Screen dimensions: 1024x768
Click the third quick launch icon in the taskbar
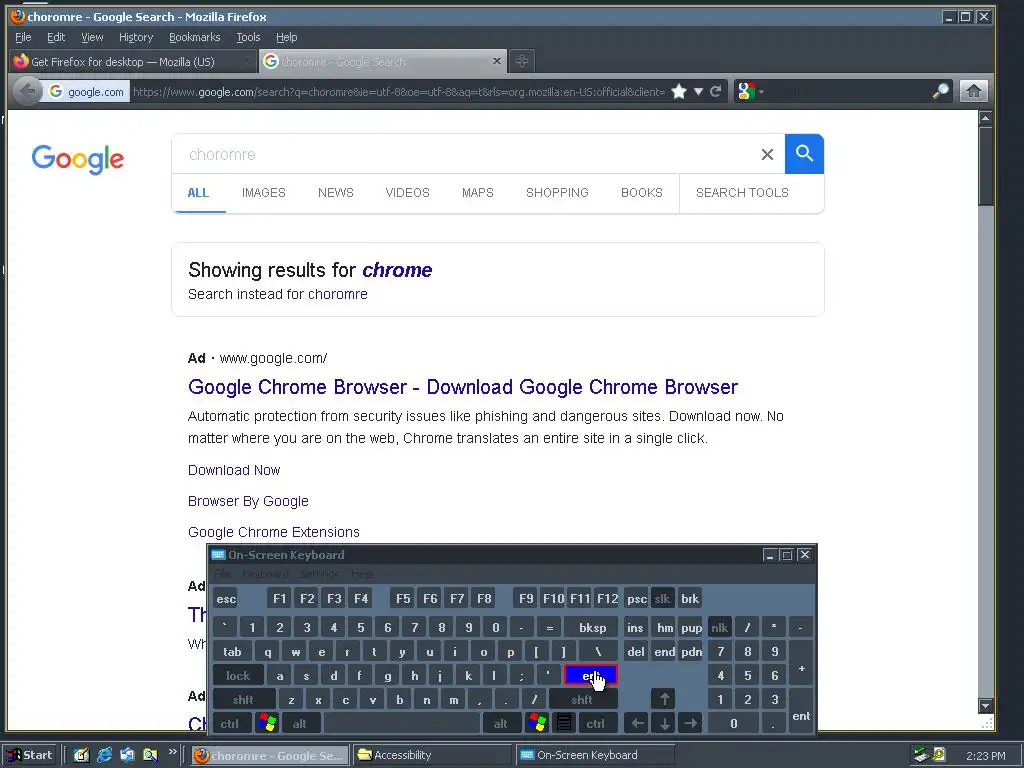pos(127,755)
